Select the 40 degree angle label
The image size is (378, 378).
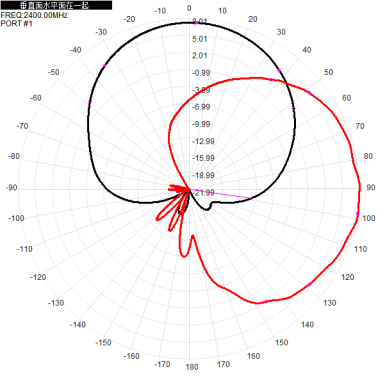pos(307,50)
